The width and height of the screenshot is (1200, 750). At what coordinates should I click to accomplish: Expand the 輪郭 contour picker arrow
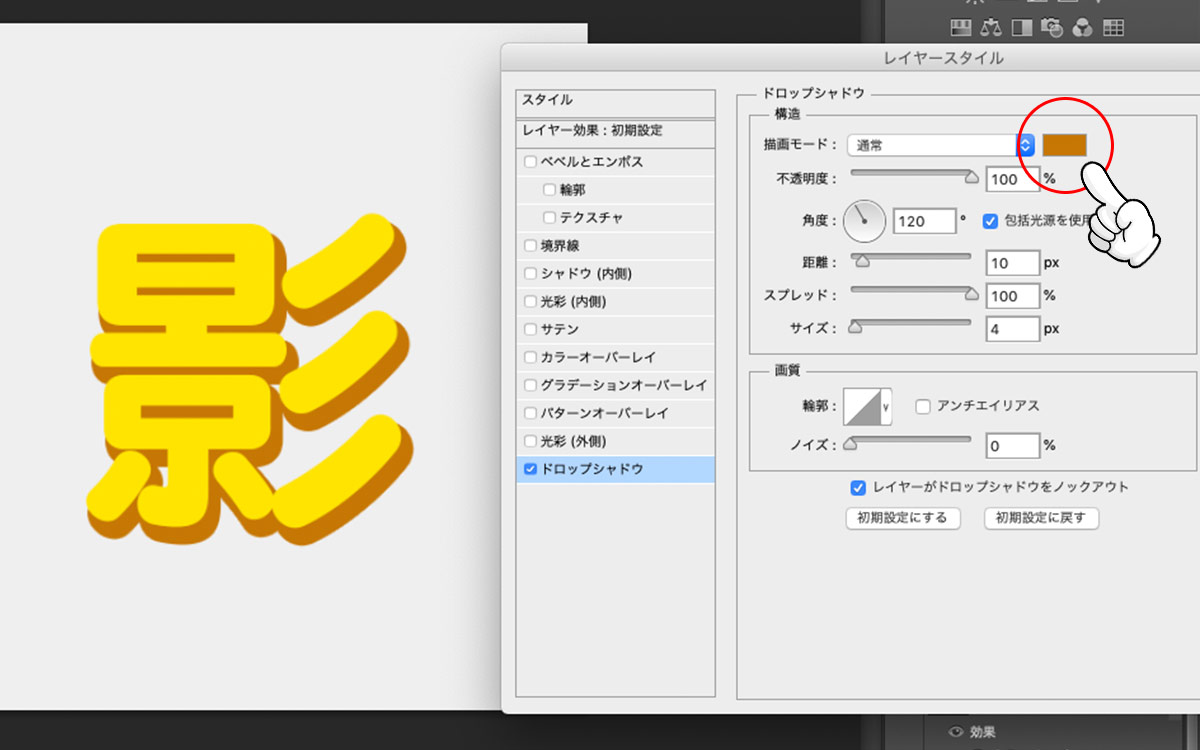885,407
